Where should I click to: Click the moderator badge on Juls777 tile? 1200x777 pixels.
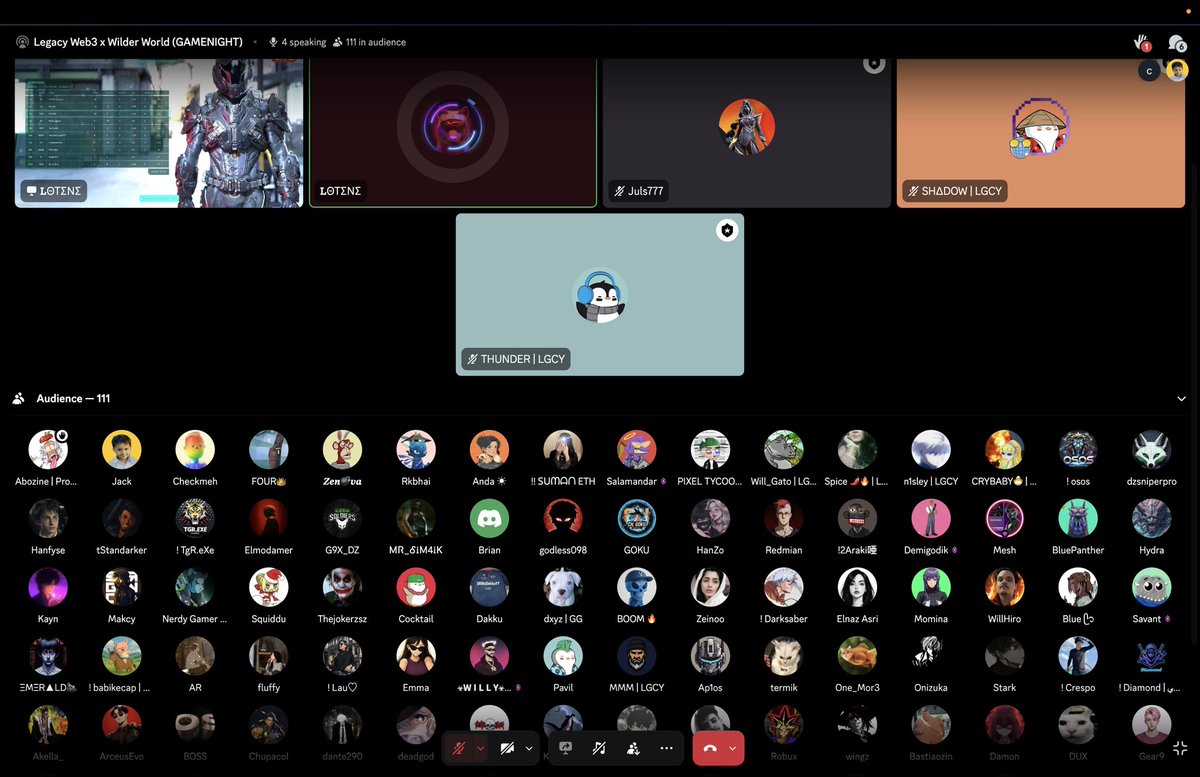pos(874,64)
